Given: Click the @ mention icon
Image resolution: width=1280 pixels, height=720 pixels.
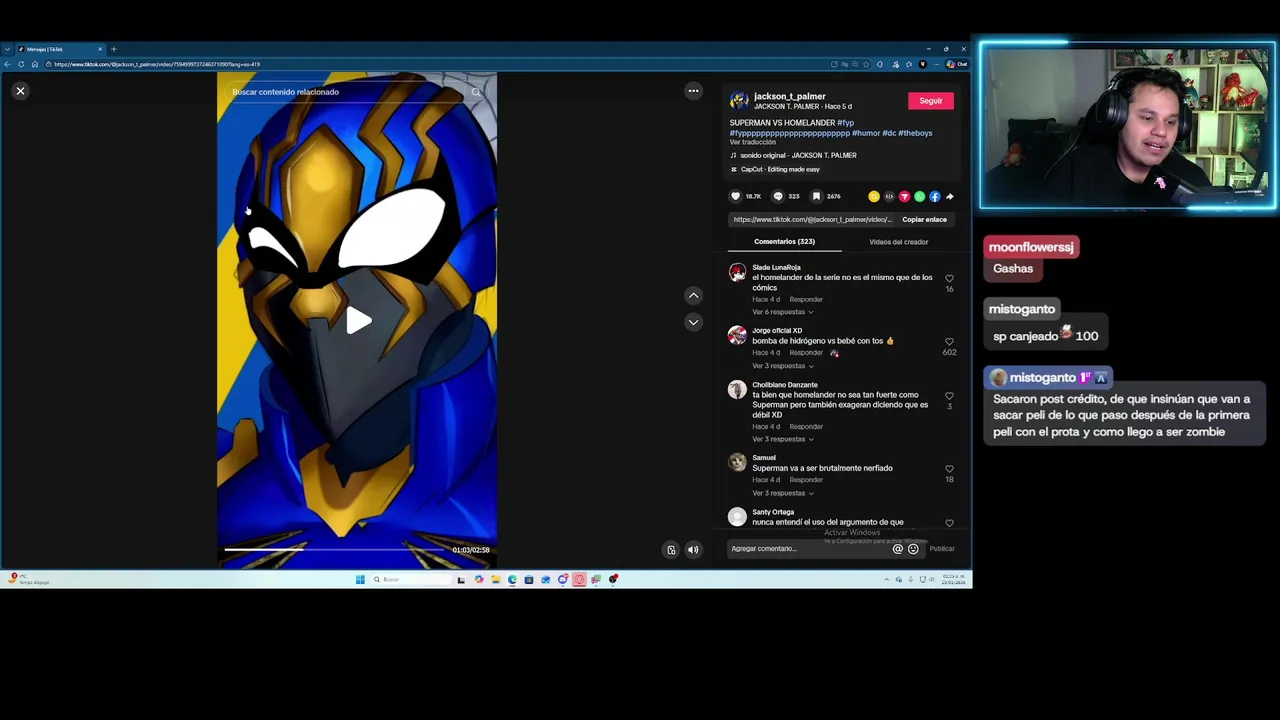Looking at the screenshot, I should 897,548.
